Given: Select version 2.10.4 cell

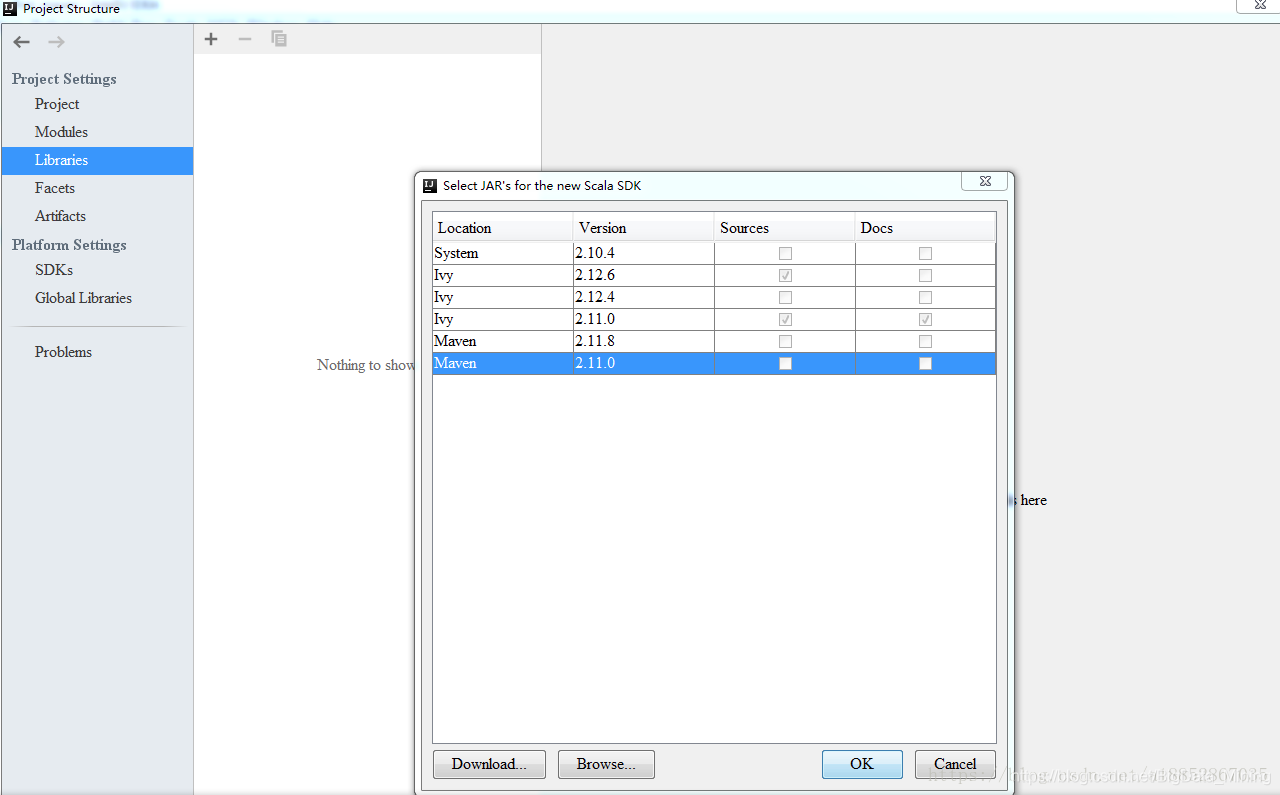Looking at the screenshot, I should [644, 254].
